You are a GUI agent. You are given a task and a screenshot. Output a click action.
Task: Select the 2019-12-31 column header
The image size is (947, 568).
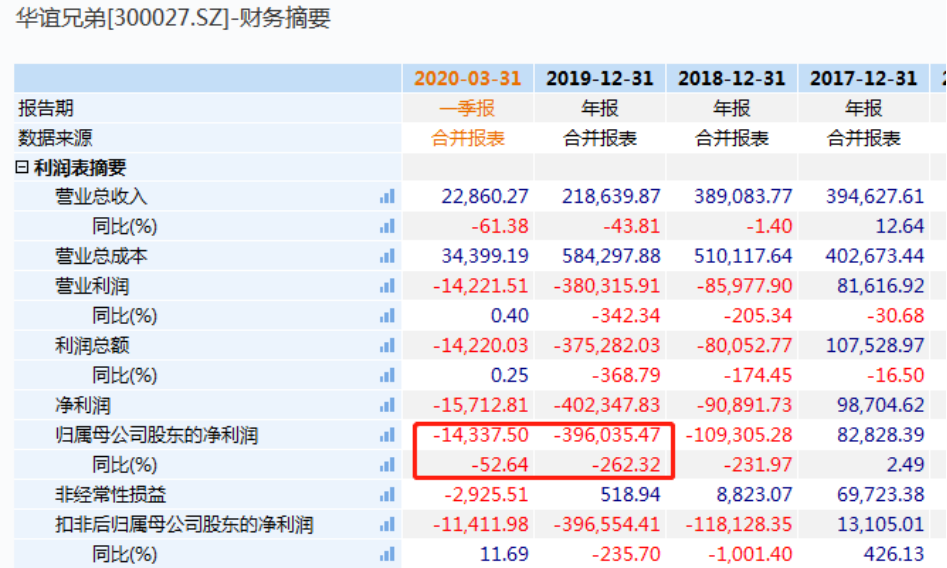point(600,79)
